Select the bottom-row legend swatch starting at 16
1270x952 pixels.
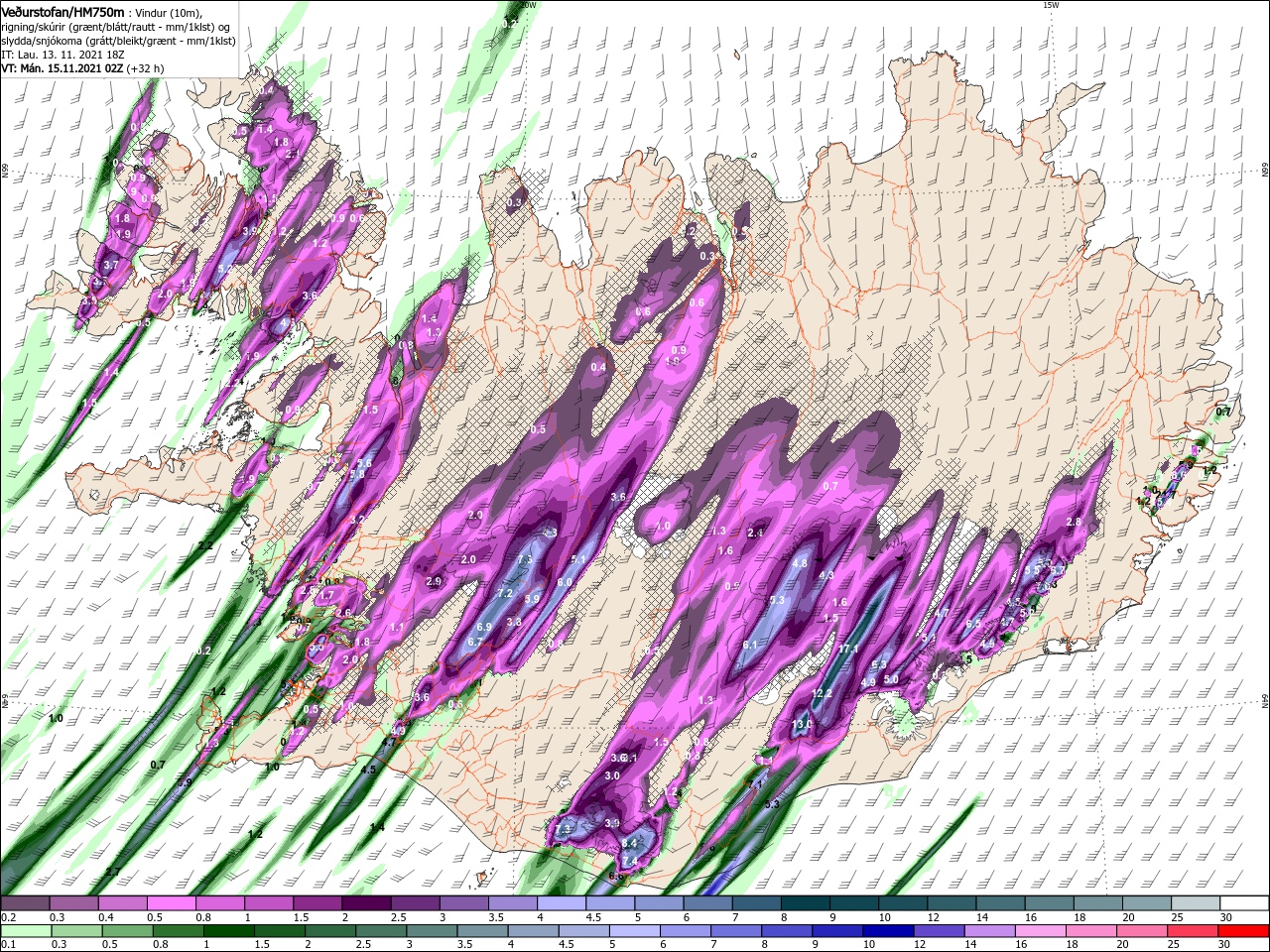[x=1041, y=931]
